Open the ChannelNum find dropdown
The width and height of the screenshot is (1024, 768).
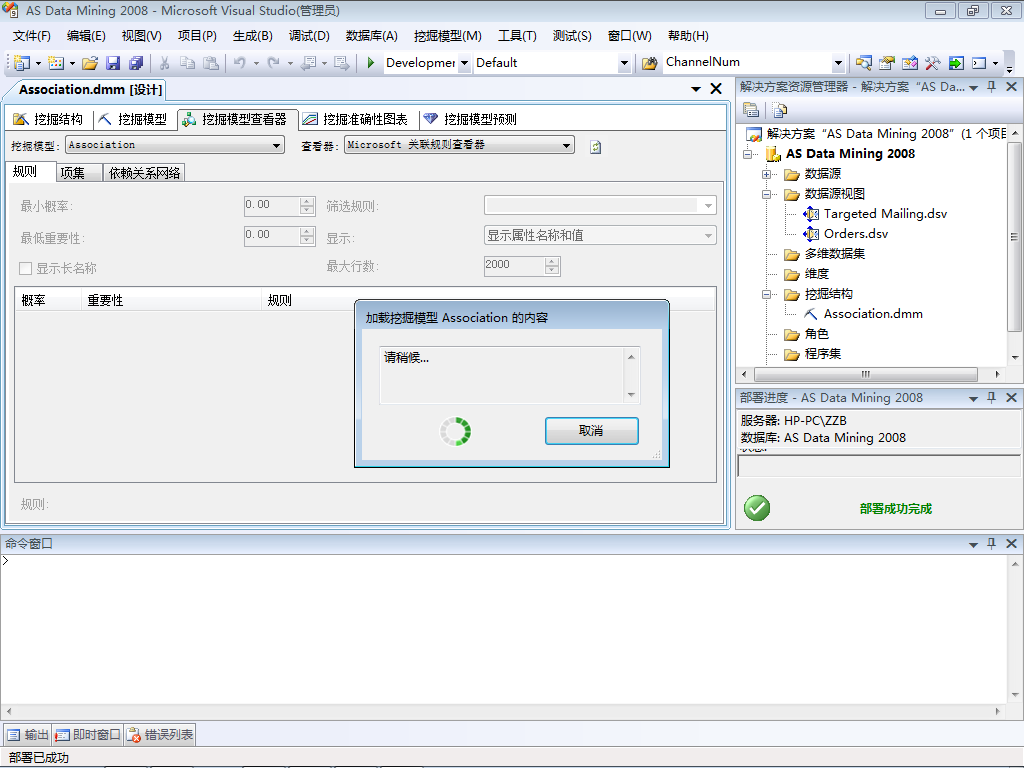pos(839,63)
